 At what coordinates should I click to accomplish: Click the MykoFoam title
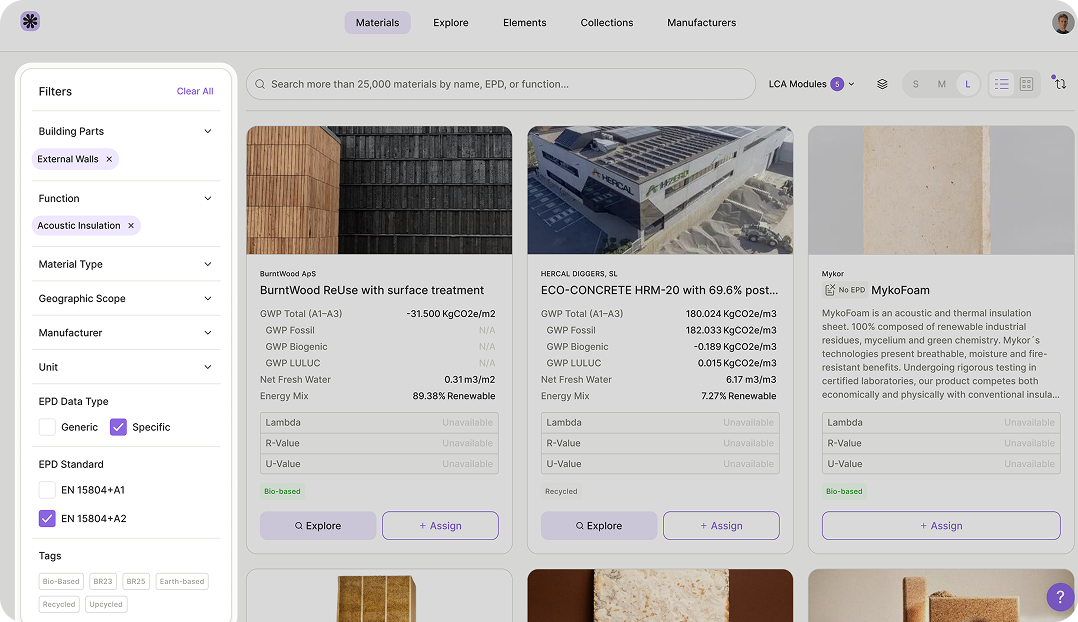click(900, 290)
